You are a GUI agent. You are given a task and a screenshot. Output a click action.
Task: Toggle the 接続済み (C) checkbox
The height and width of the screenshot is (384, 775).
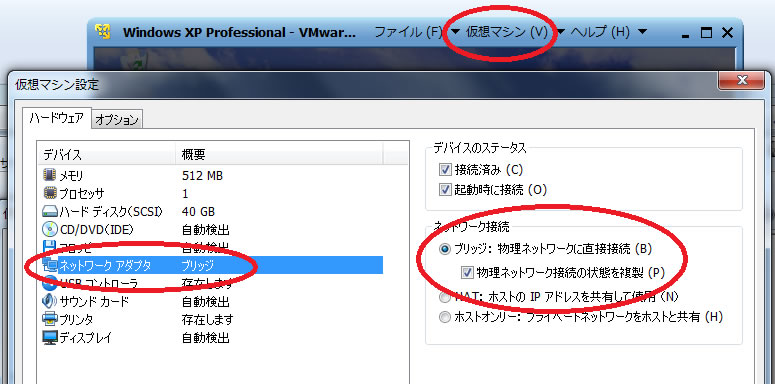point(444,170)
